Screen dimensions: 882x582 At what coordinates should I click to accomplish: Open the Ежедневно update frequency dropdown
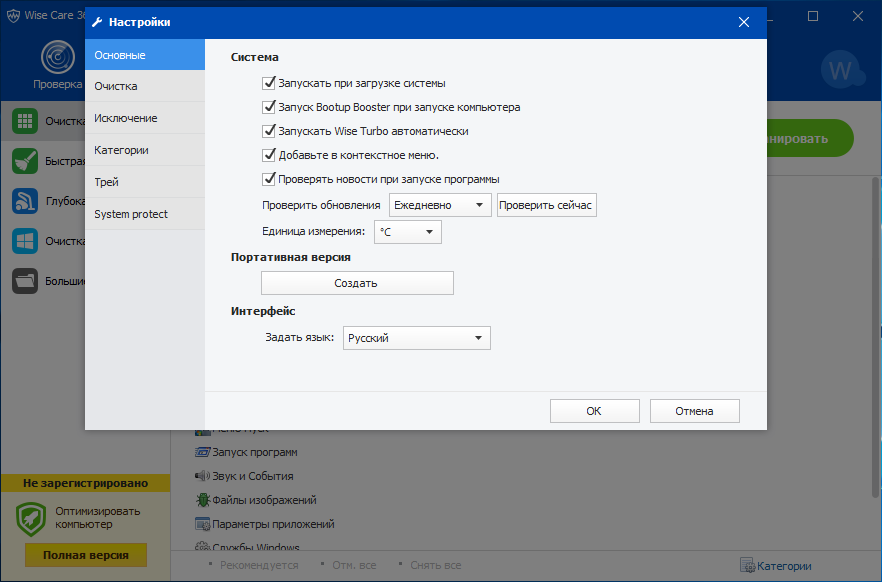pyautogui.click(x=440, y=205)
